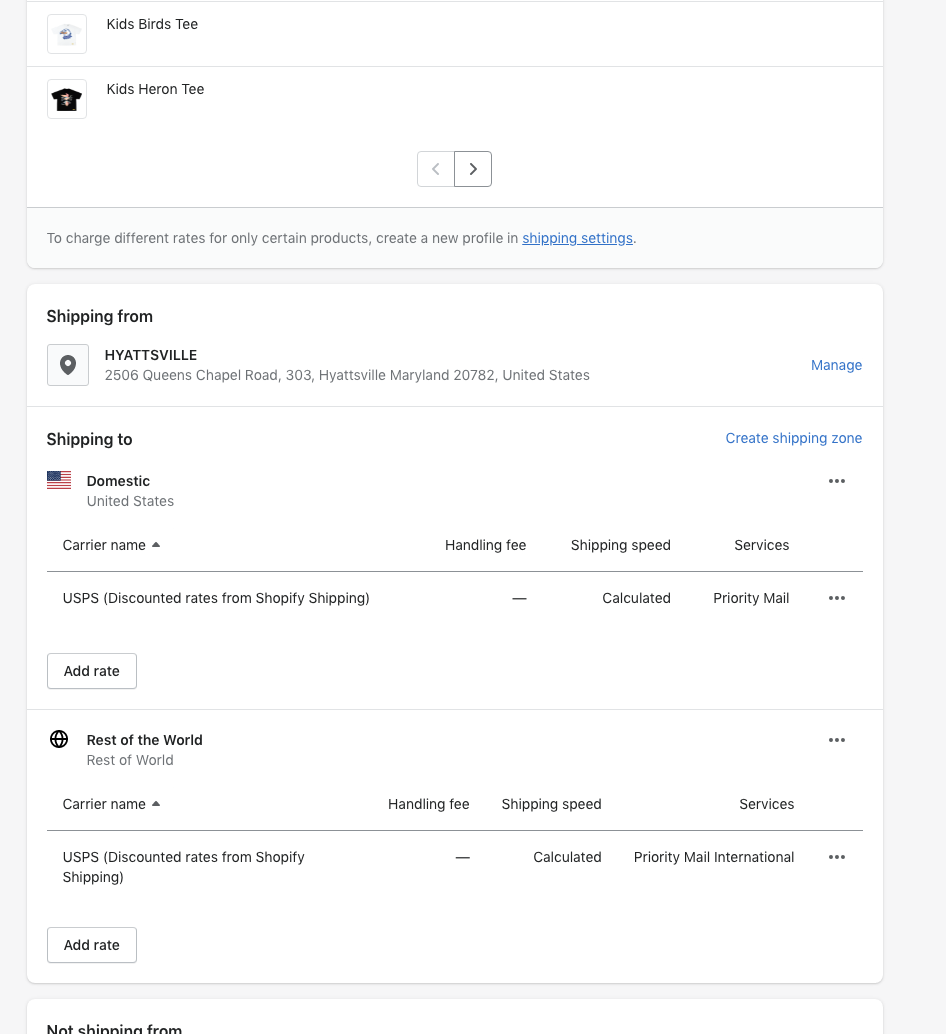Image resolution: width=946 pixels, height=1034 pixels.
Task: Click the Kids Birds Tee product thumbnail
Action: [x=67, y=34]
